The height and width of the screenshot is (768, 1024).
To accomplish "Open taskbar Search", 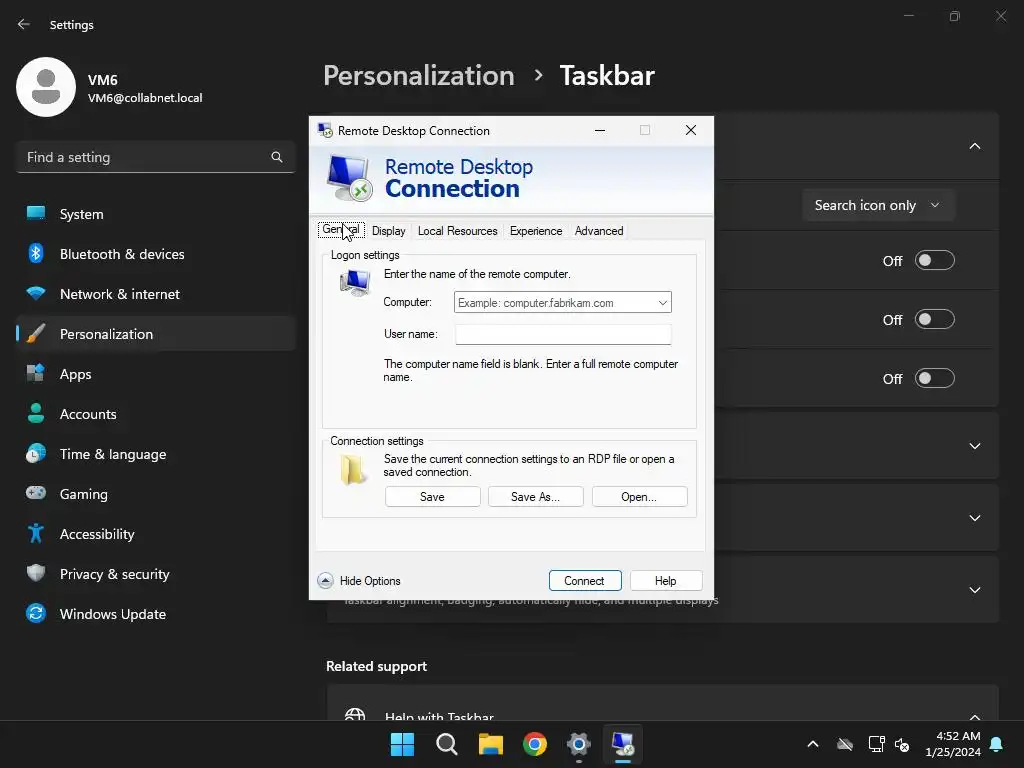I will point(447,744).
